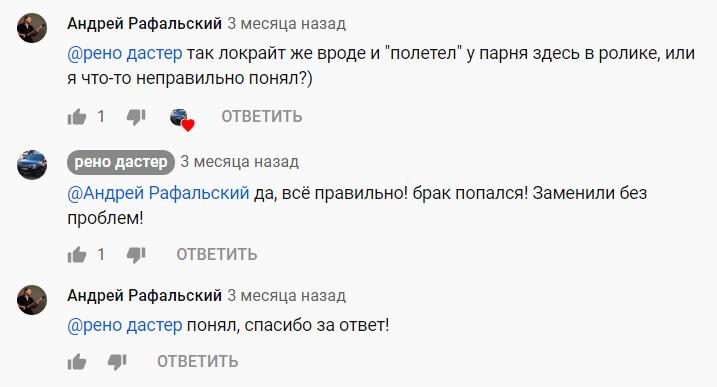Viewport: 717px width, 387px height.
Task: Dislike рено дастер's reply comment
Action: tap(136, 255)
